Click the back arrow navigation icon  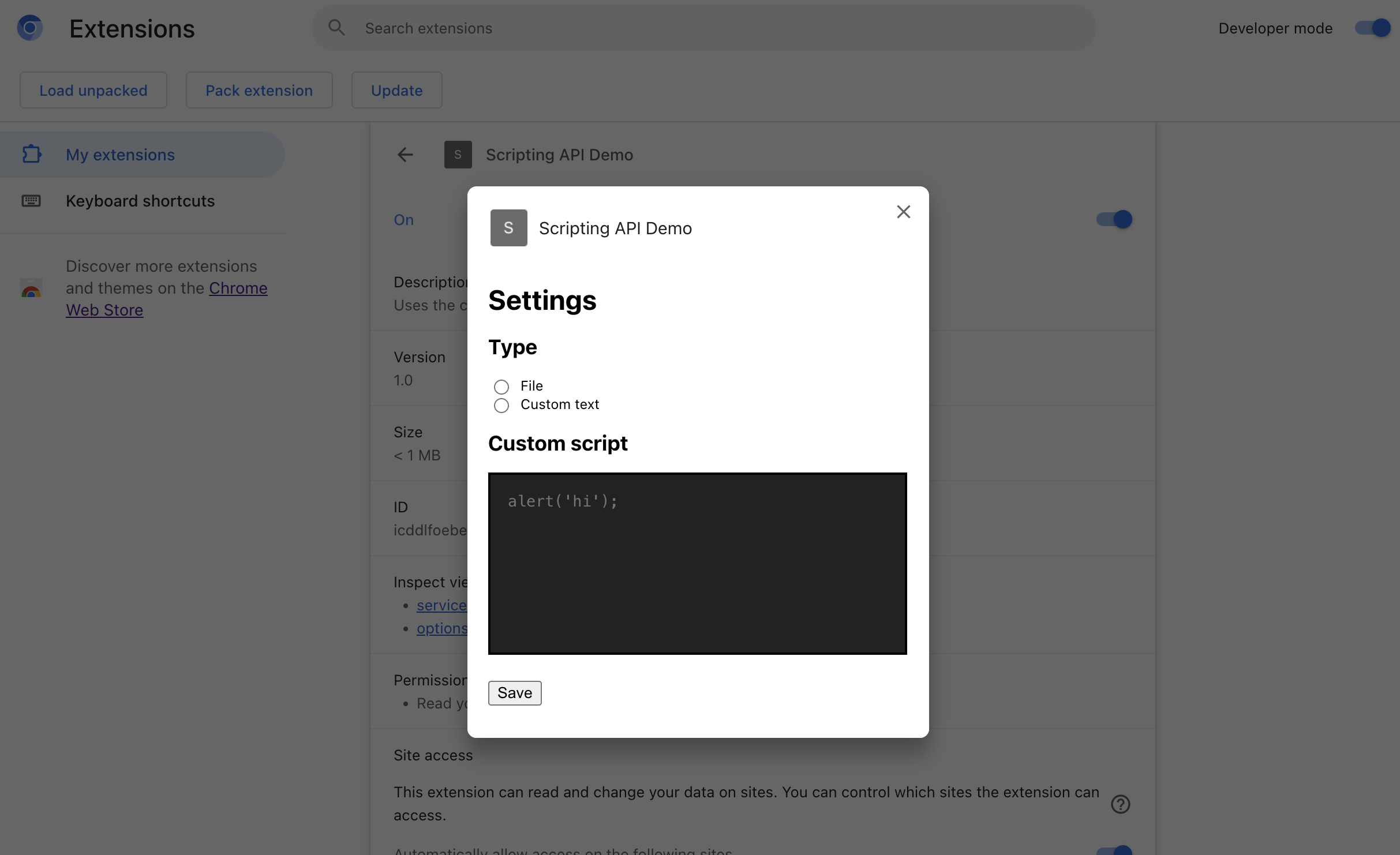pos(405,153)
